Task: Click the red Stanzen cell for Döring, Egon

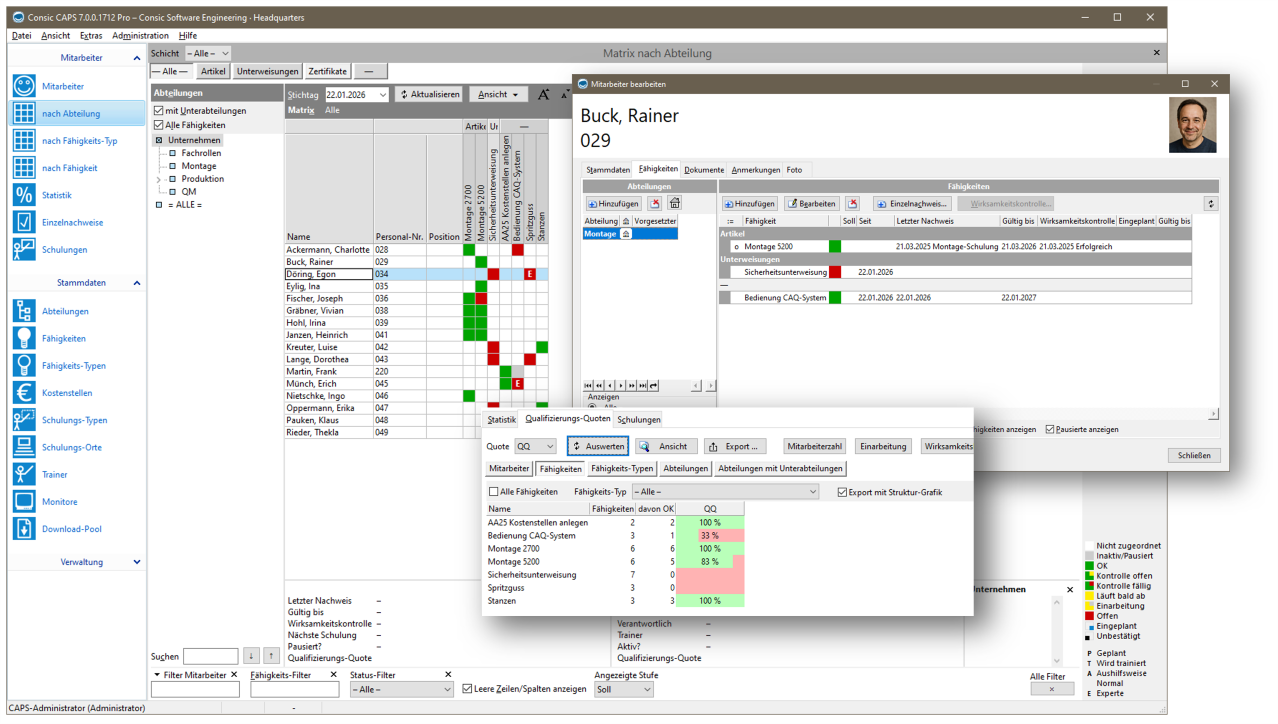Action: tap(530, 274)
